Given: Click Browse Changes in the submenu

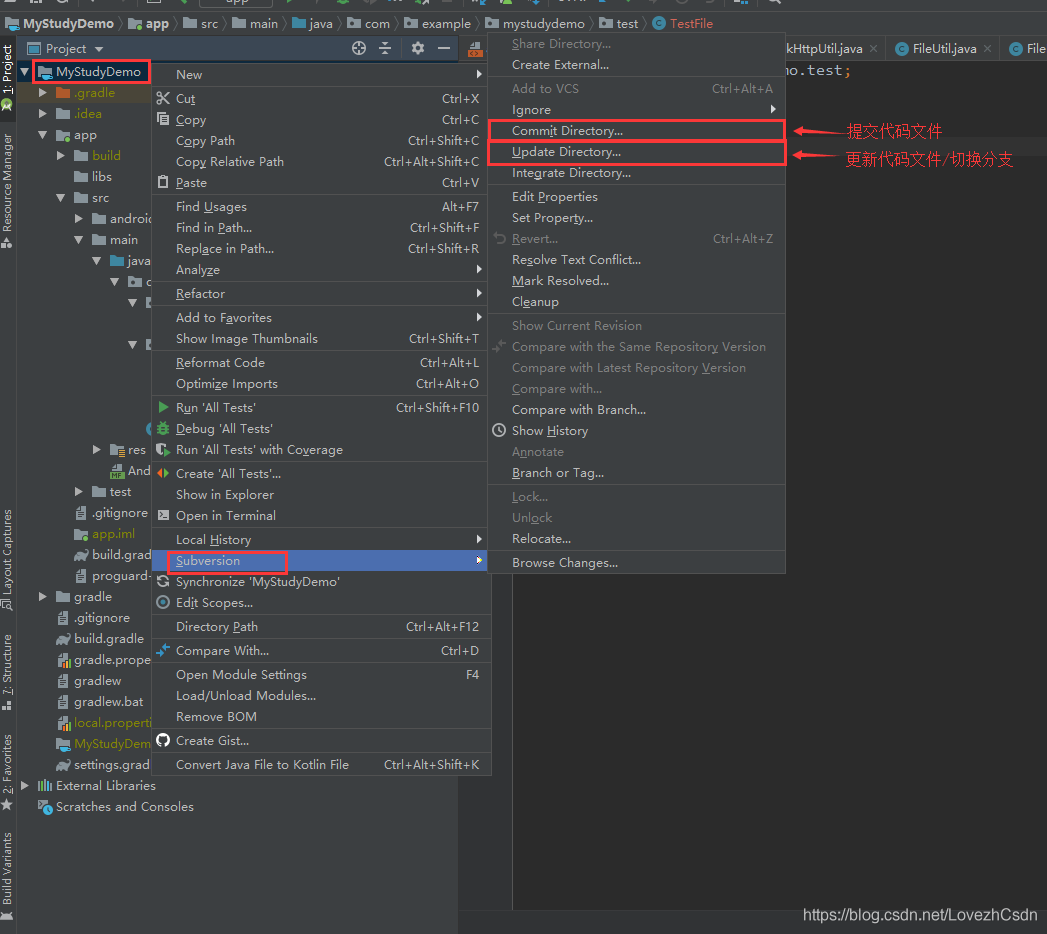Looking at the screenshot, I should (x=564, y=563).
